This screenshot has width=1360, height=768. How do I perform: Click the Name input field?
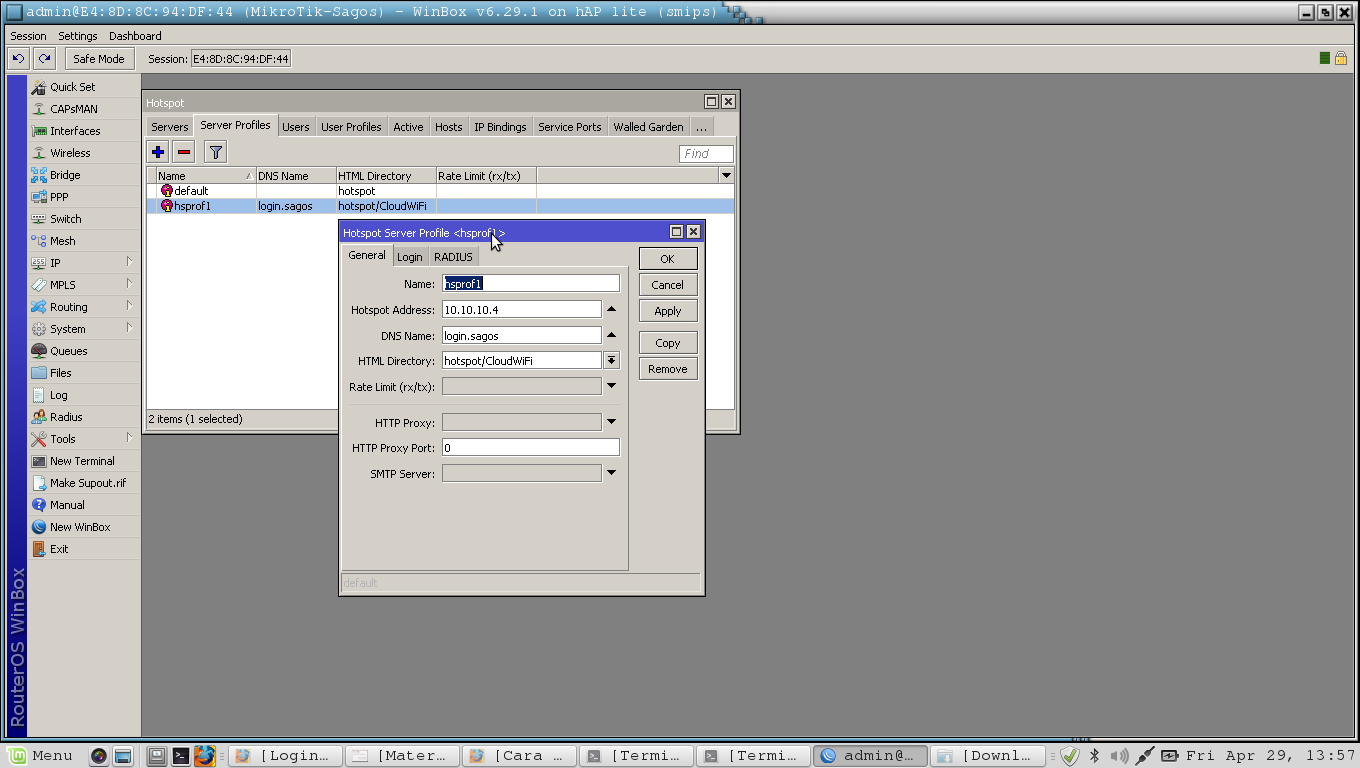pos(531,284)
